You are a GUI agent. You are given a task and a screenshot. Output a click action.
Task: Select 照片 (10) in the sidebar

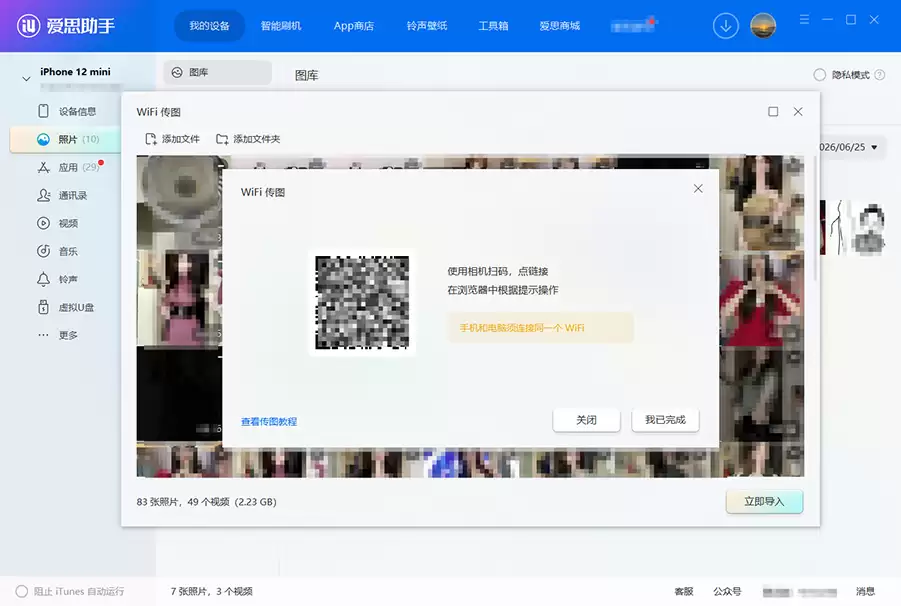point(66,139)
